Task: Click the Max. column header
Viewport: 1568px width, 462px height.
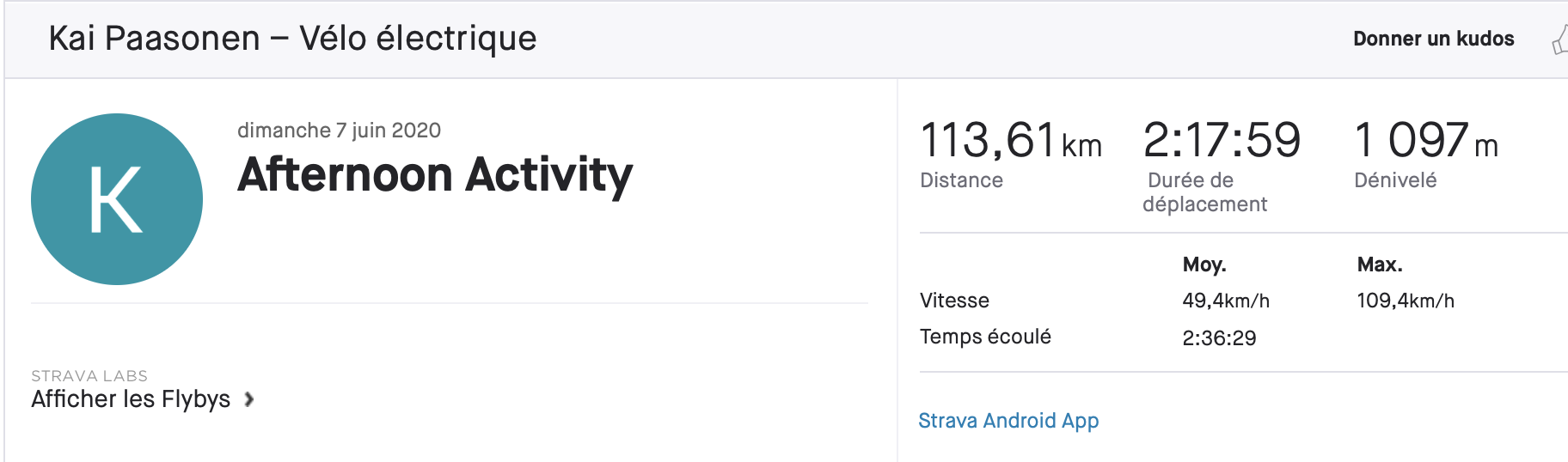Action: point(1380,264)
